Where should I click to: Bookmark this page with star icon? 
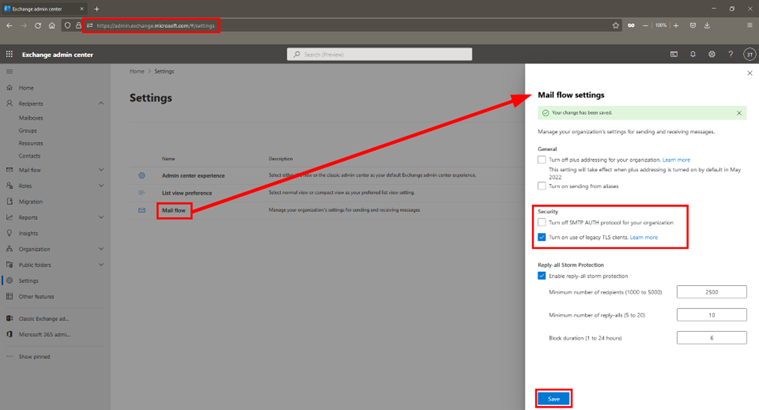(x=616, y=25)
